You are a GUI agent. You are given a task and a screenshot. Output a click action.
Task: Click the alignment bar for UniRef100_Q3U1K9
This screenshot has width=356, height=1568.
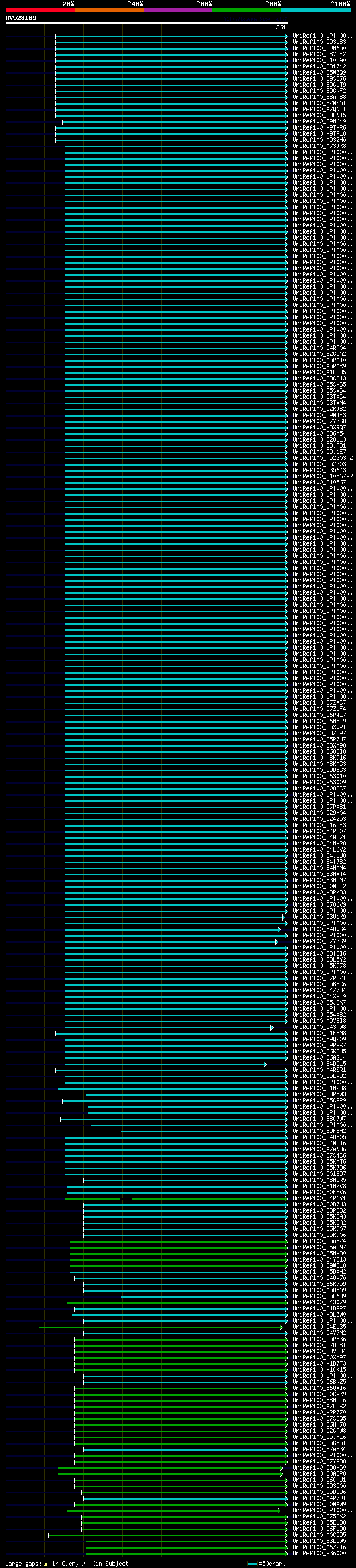point(175,917)
